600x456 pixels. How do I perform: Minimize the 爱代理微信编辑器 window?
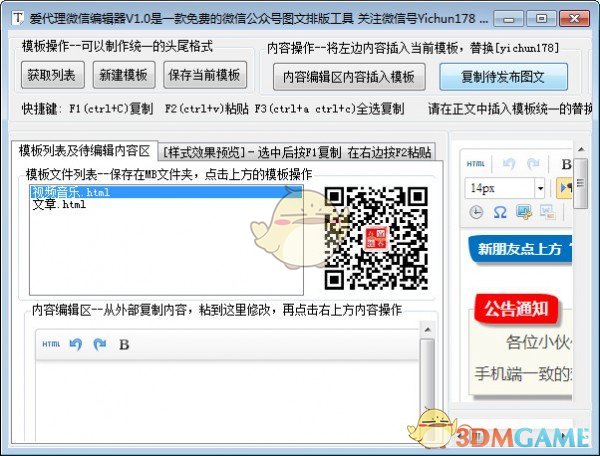(x=509, y=18)
